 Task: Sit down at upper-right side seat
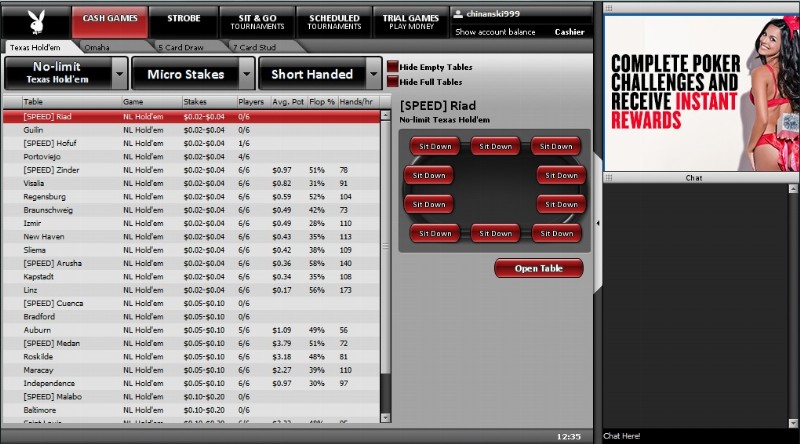561,176
